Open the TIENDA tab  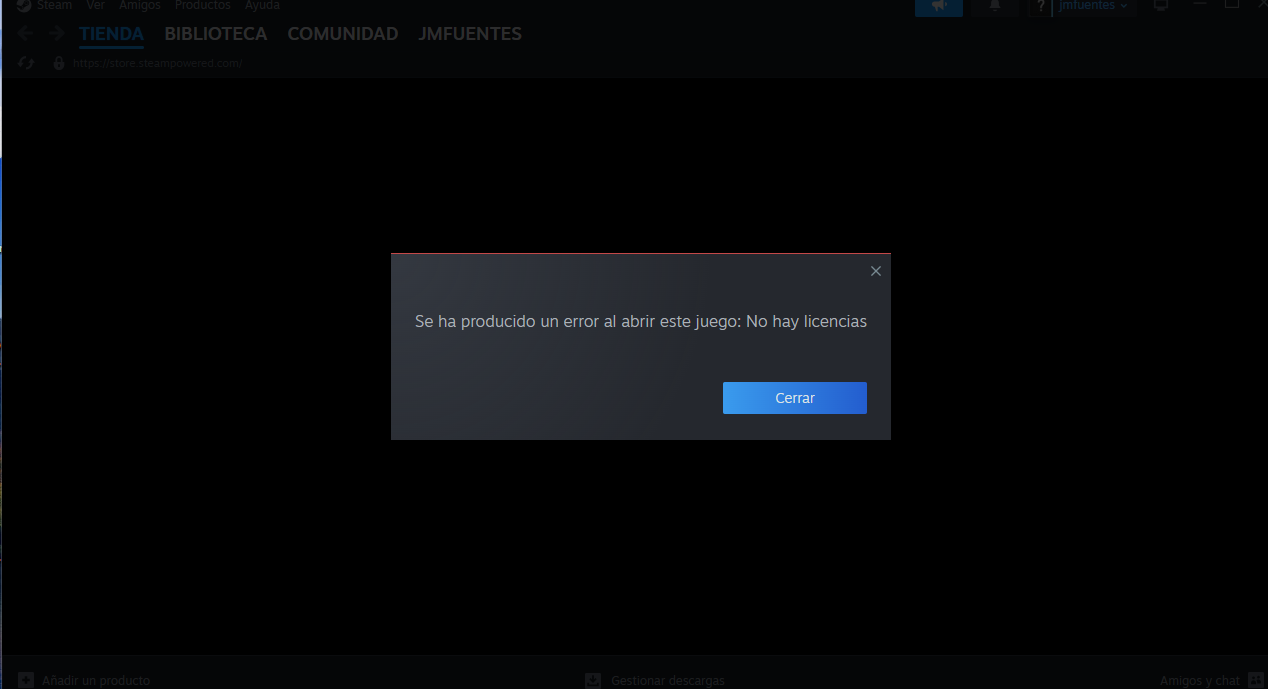[x=111, y=34]
